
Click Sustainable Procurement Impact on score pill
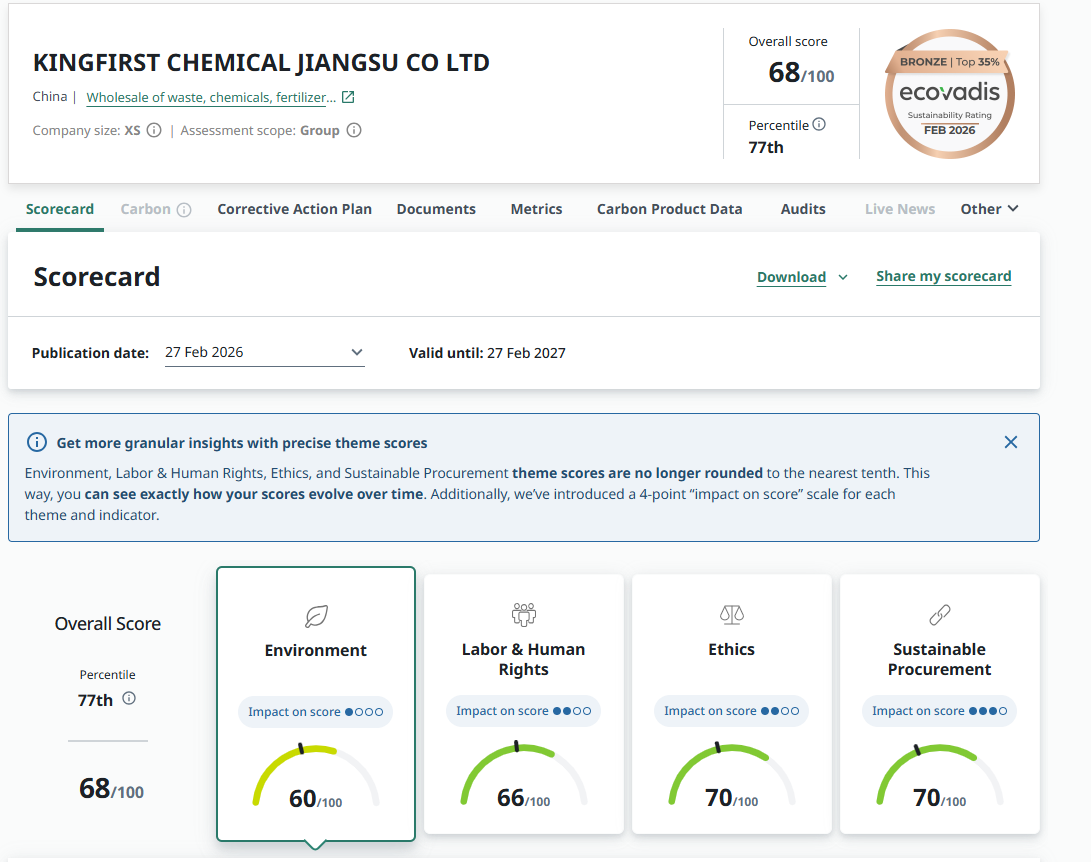click(940, 711)
